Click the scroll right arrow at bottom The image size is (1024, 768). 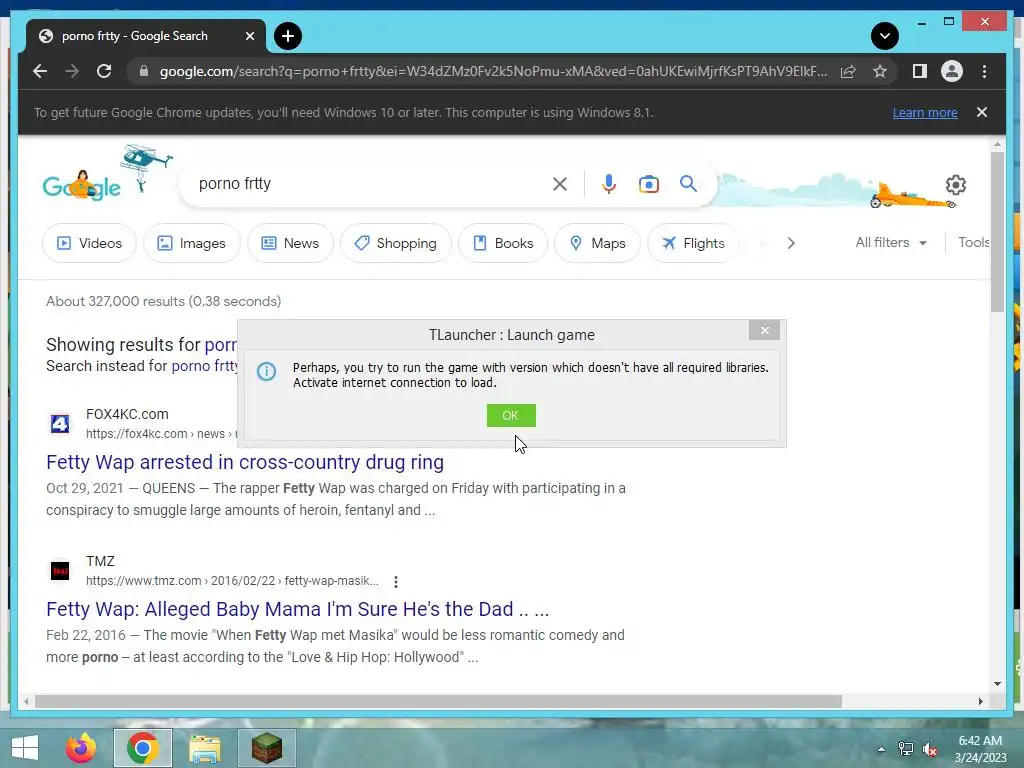coord(980,701)
